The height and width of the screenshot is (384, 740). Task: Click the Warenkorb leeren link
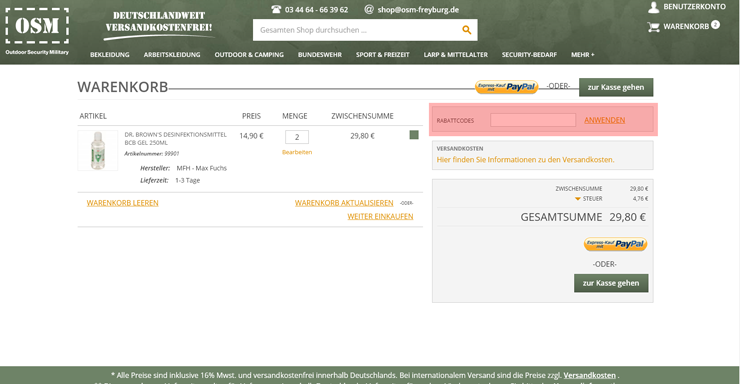(122, 203)
